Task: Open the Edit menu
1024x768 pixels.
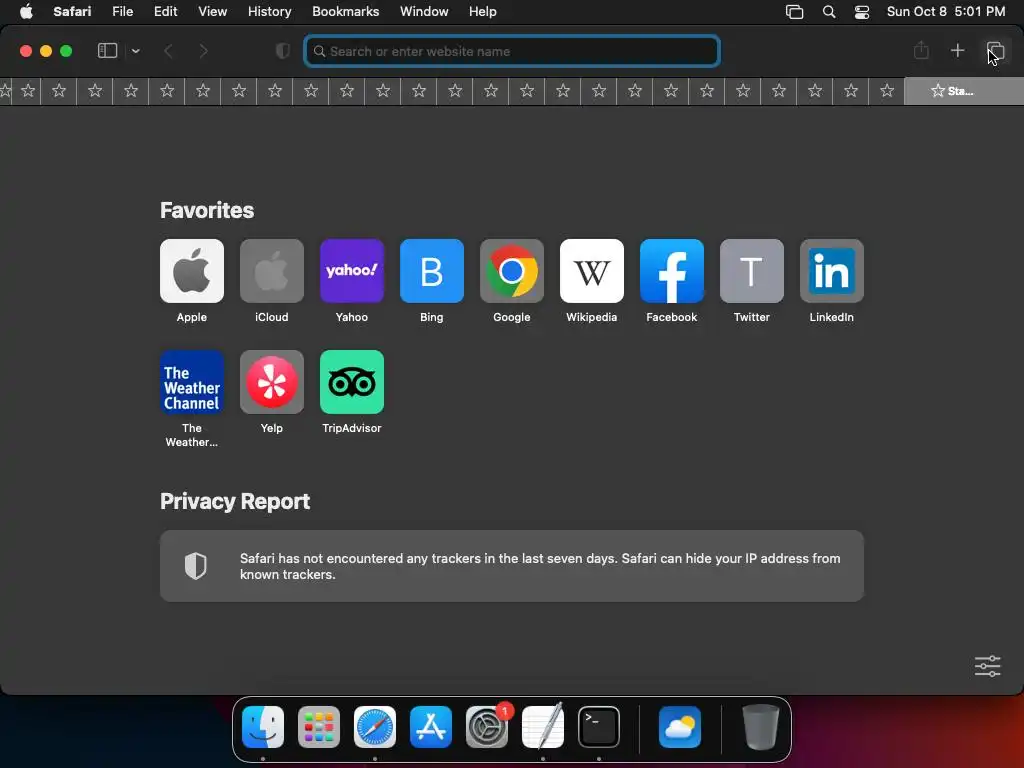Action: point(165,11)
